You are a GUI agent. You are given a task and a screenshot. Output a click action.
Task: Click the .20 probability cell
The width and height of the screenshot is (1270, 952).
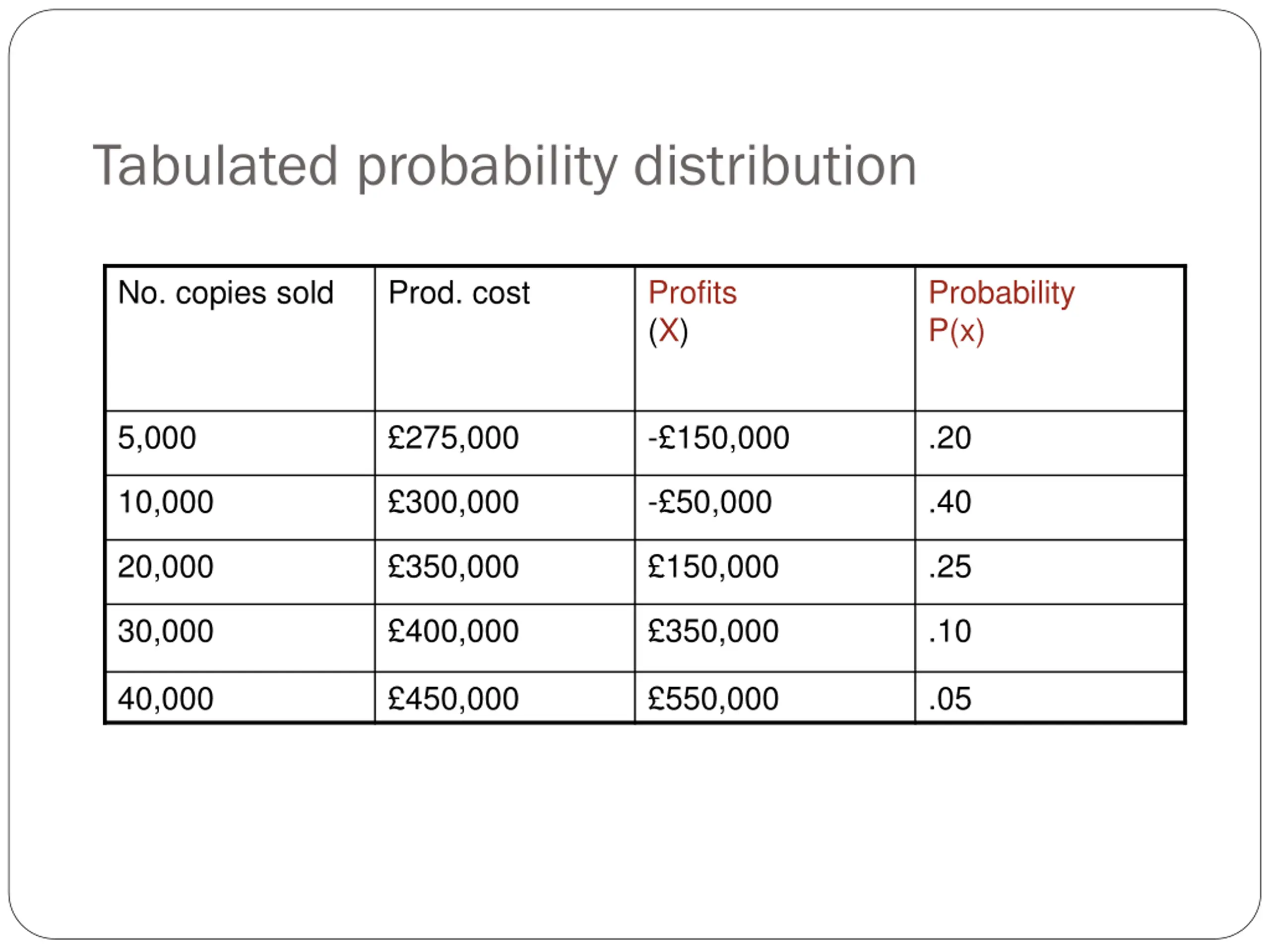(1050, 443)
